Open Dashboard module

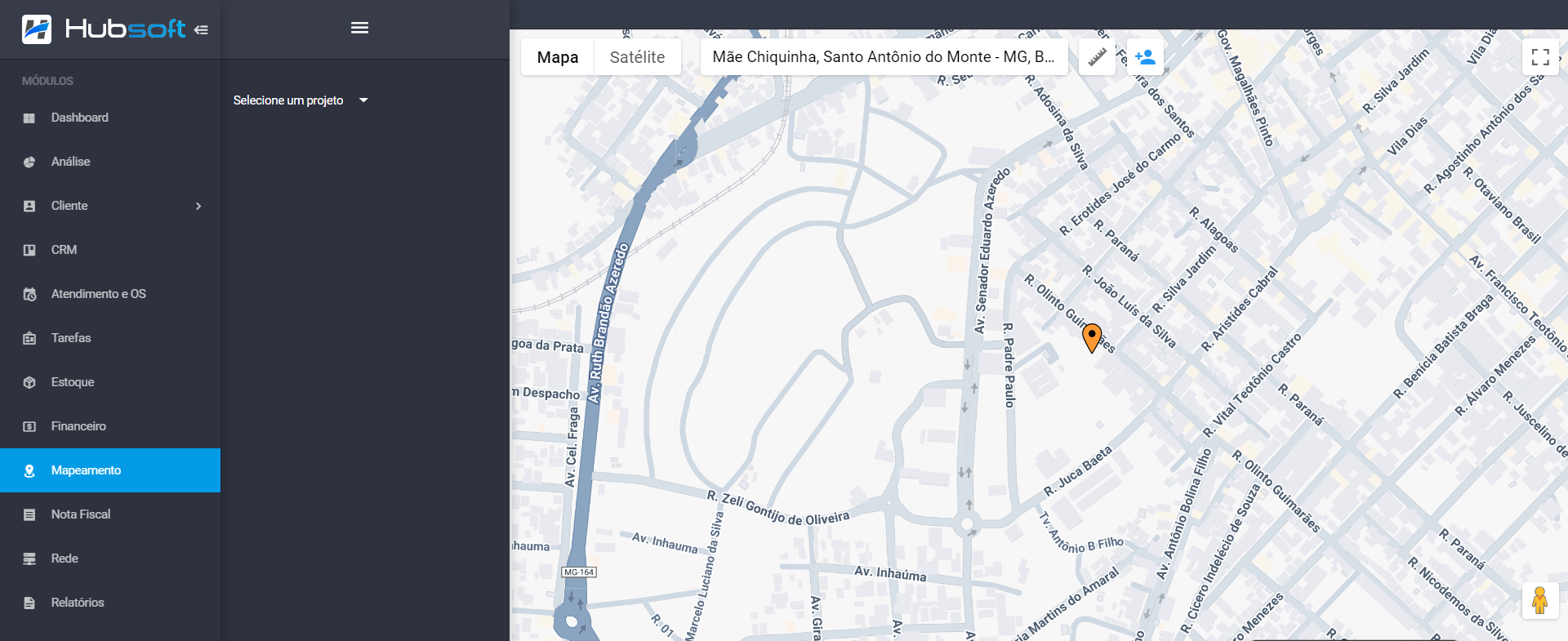click(x=110, y=118)
